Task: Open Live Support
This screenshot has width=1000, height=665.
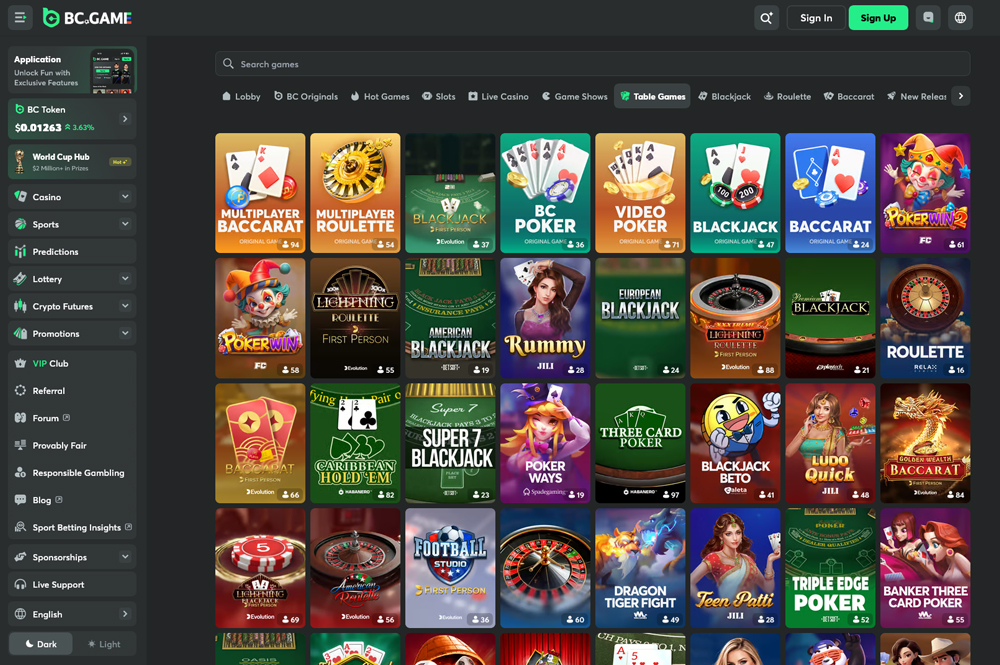Action: [72, 585]
